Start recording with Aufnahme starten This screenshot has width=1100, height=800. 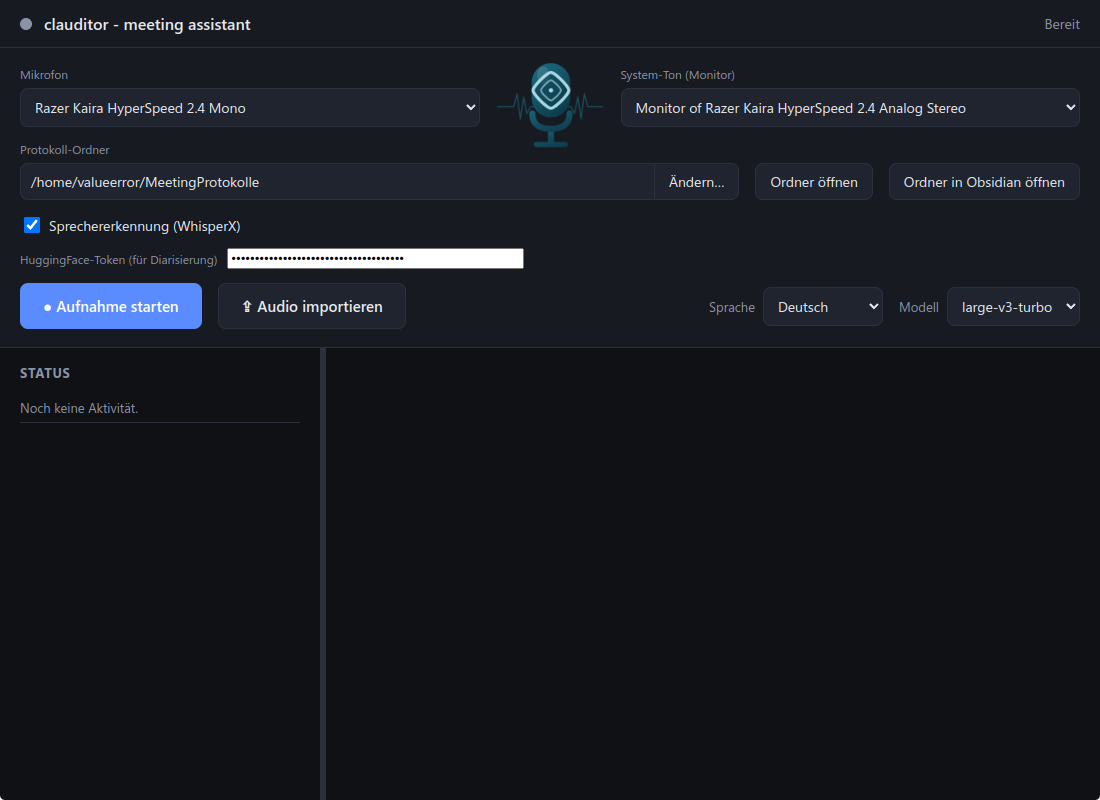(111, 306)
